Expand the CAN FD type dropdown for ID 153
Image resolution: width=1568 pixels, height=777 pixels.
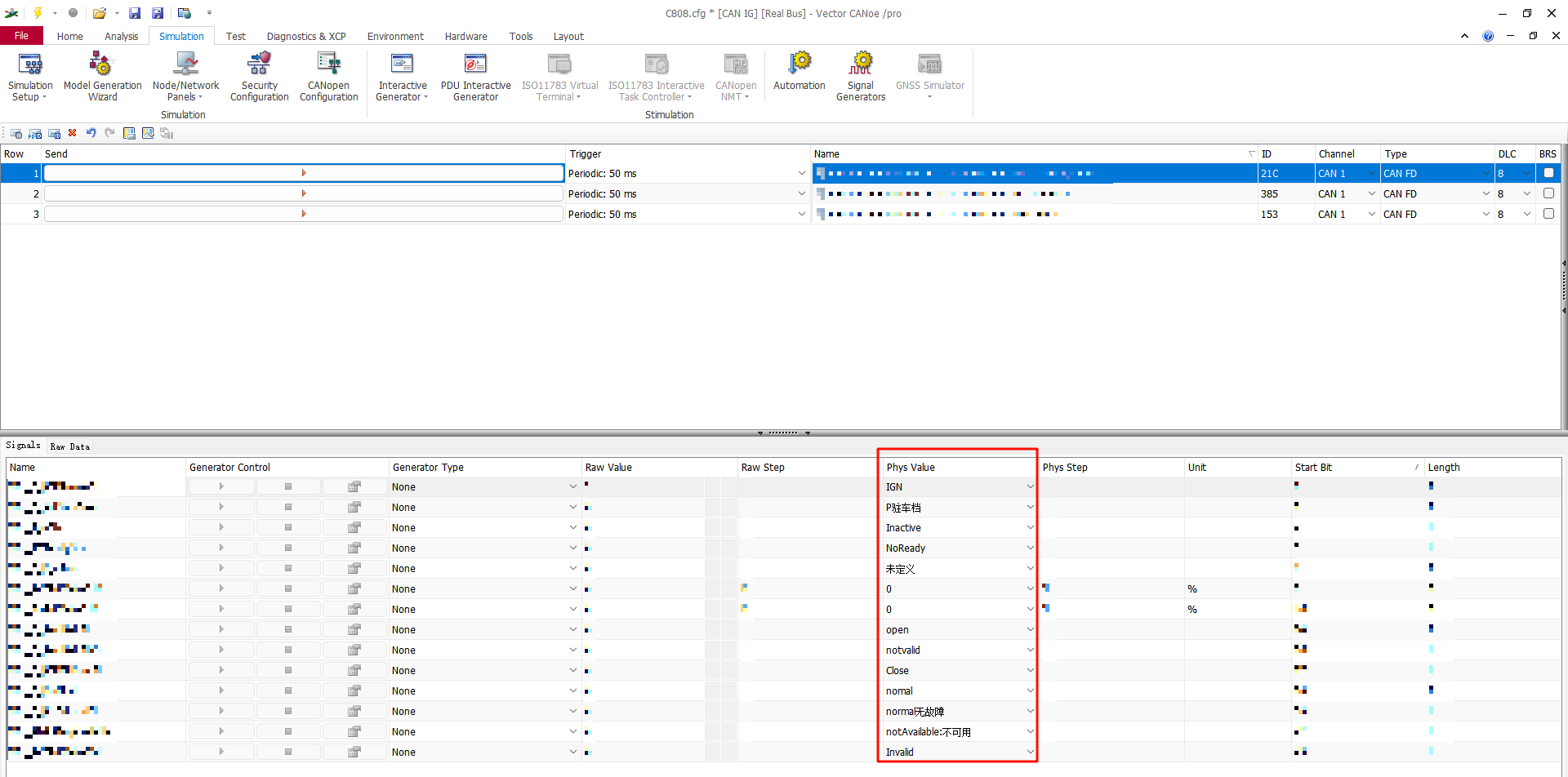click(x=1486, y=214)
